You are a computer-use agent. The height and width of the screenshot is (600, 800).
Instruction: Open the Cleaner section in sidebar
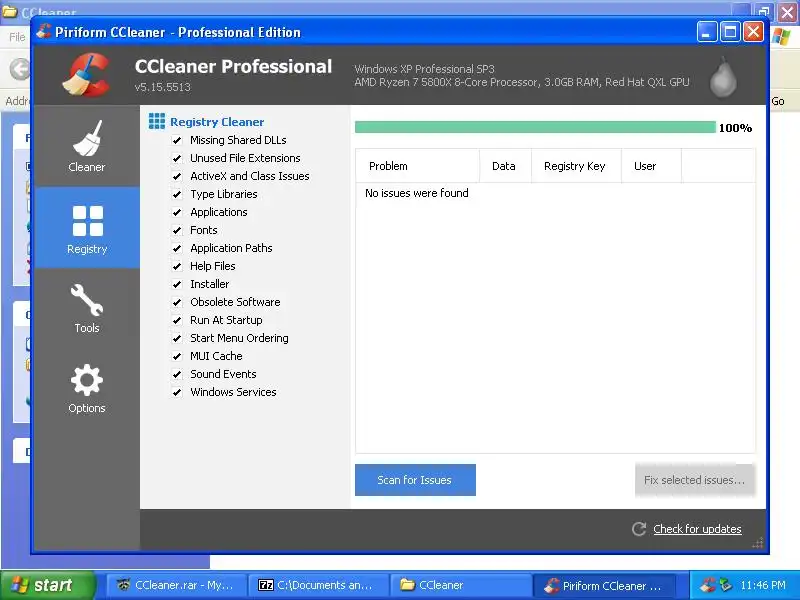click(87, 146)
